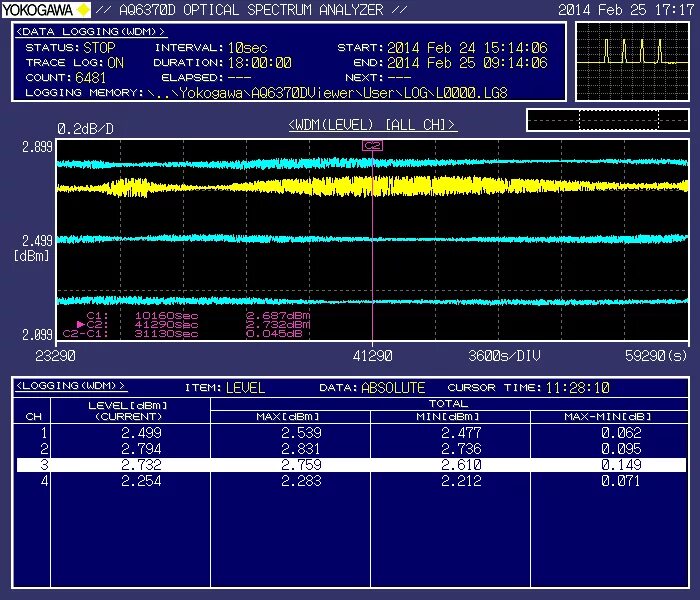Click the logging memory file path
Image resolution: width=700 pixels, height=600 pixels.
(x=327, y=93)
